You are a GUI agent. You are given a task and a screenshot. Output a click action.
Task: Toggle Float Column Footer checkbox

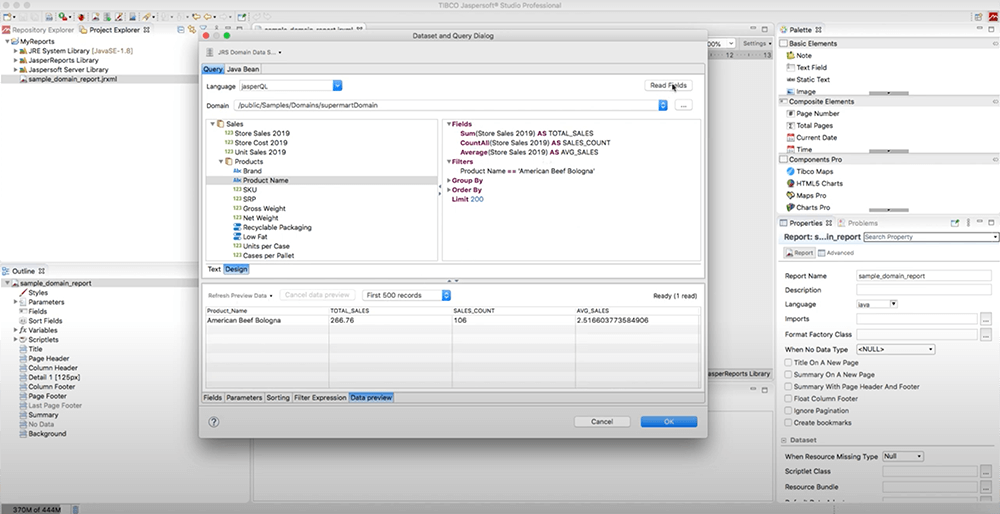click(788, 399)
